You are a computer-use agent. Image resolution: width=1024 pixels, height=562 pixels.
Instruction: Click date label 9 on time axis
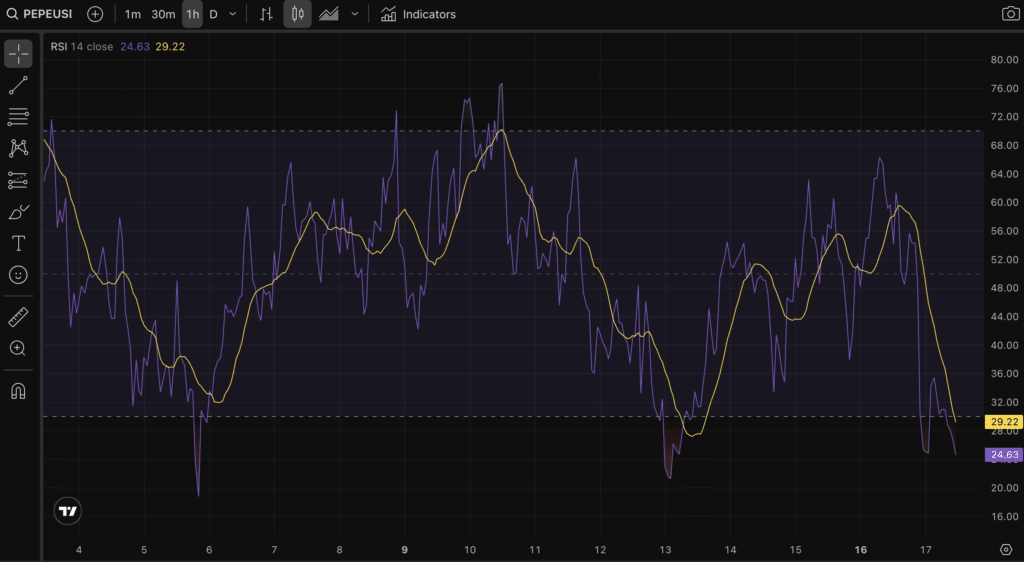click(404, 550)
